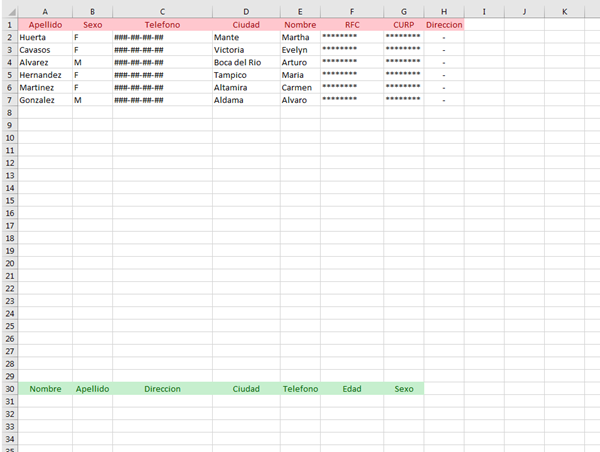This screenshot has height=452, width=600.
Task: Select row 30 header
Action: coord(10,389)
